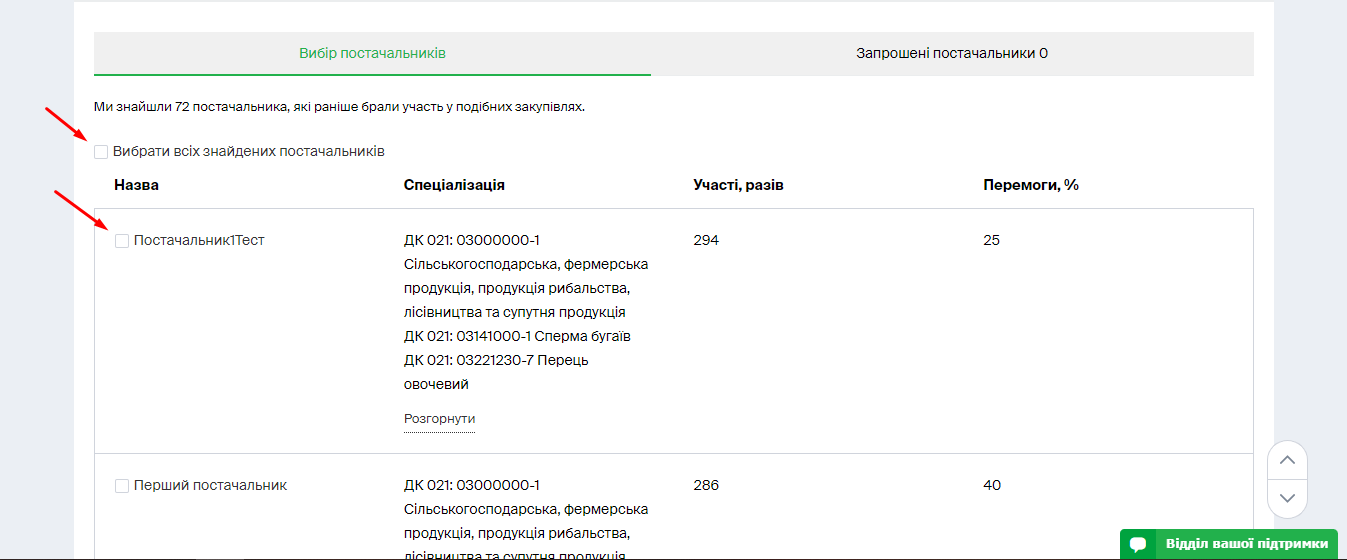Check the box beside Постачальник1Тест
This screenshot has width=1347, height=560.
[x=122, y=241]
